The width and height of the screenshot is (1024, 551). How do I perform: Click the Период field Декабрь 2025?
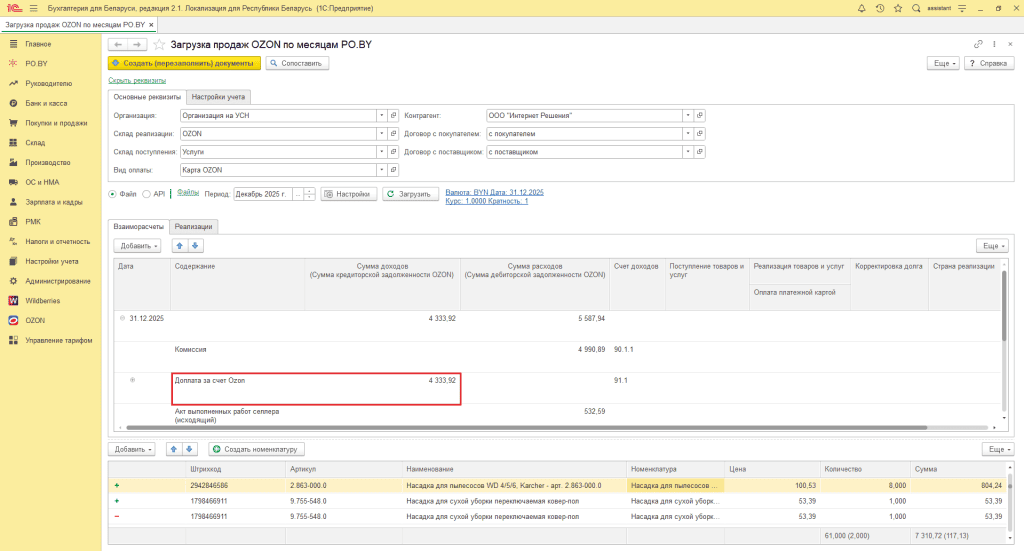[x=263, y=194]
